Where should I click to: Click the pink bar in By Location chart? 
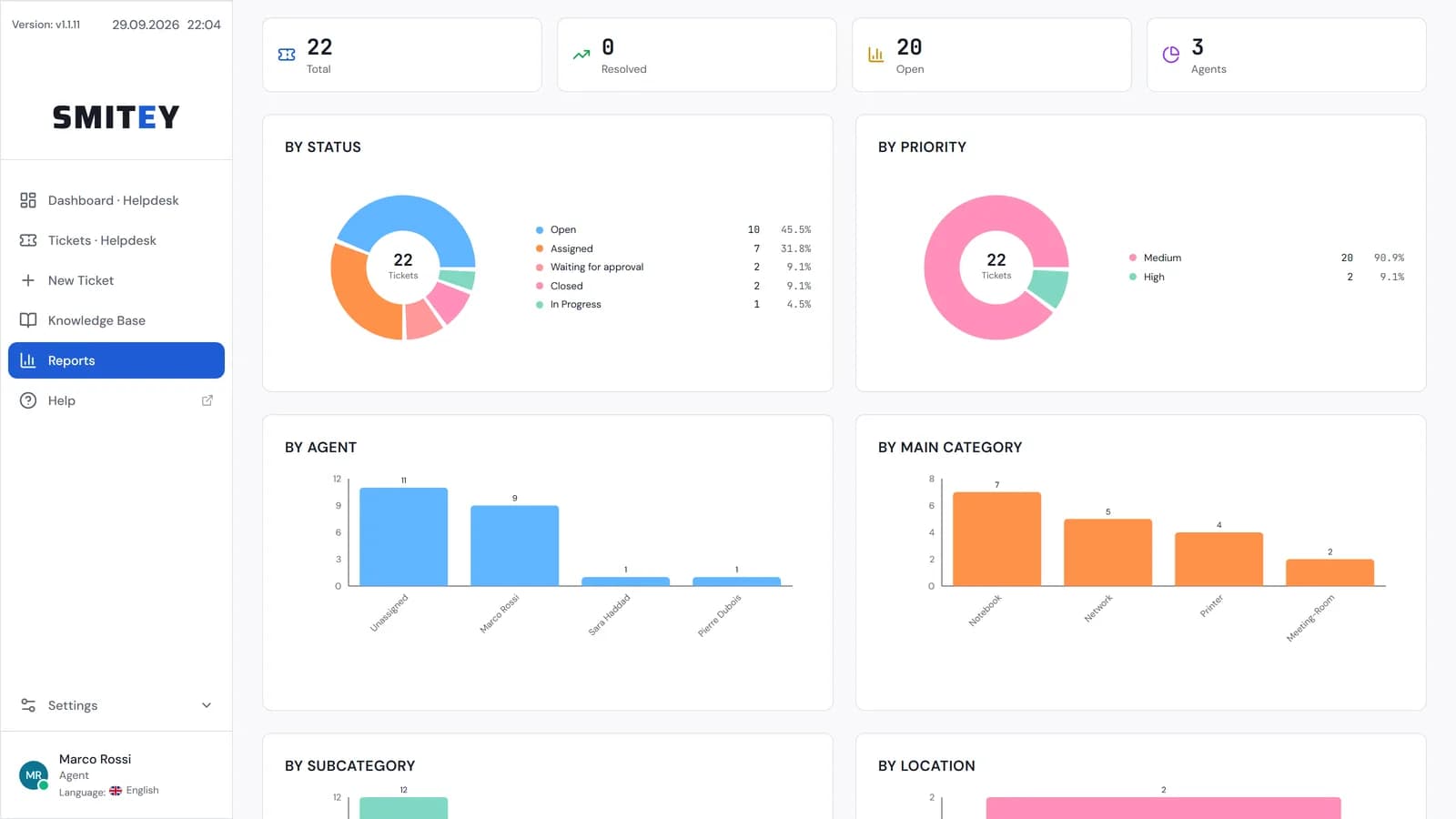tap(1163, 808)
